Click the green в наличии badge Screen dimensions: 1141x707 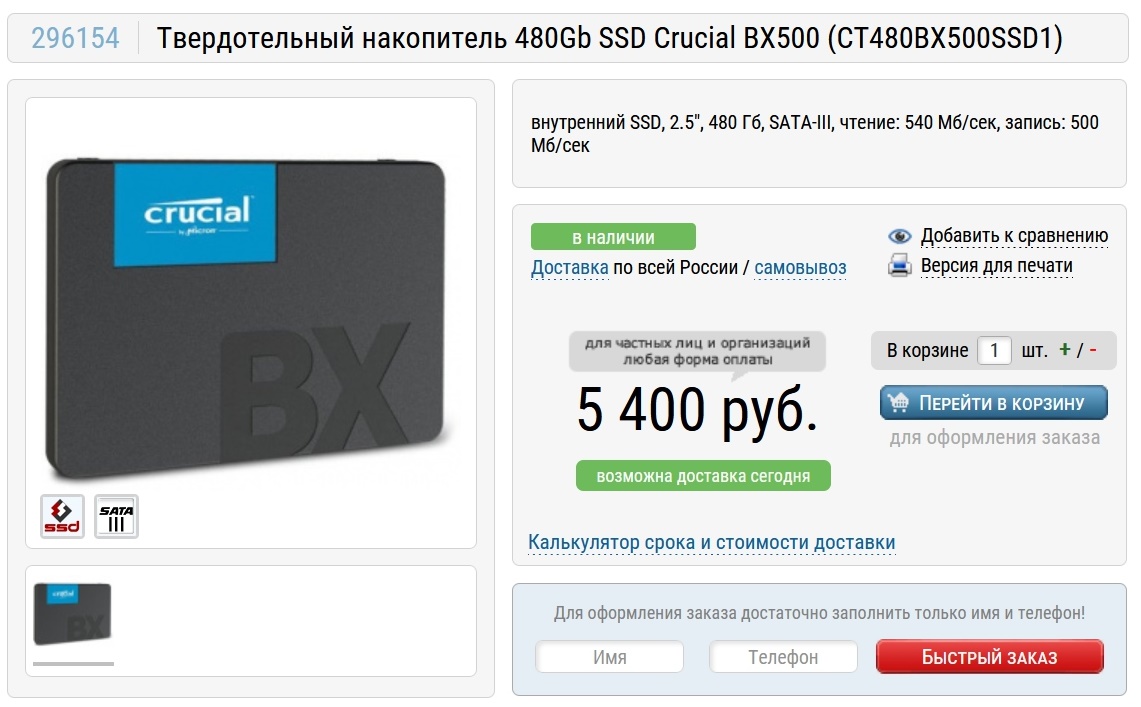coord(613,237)
